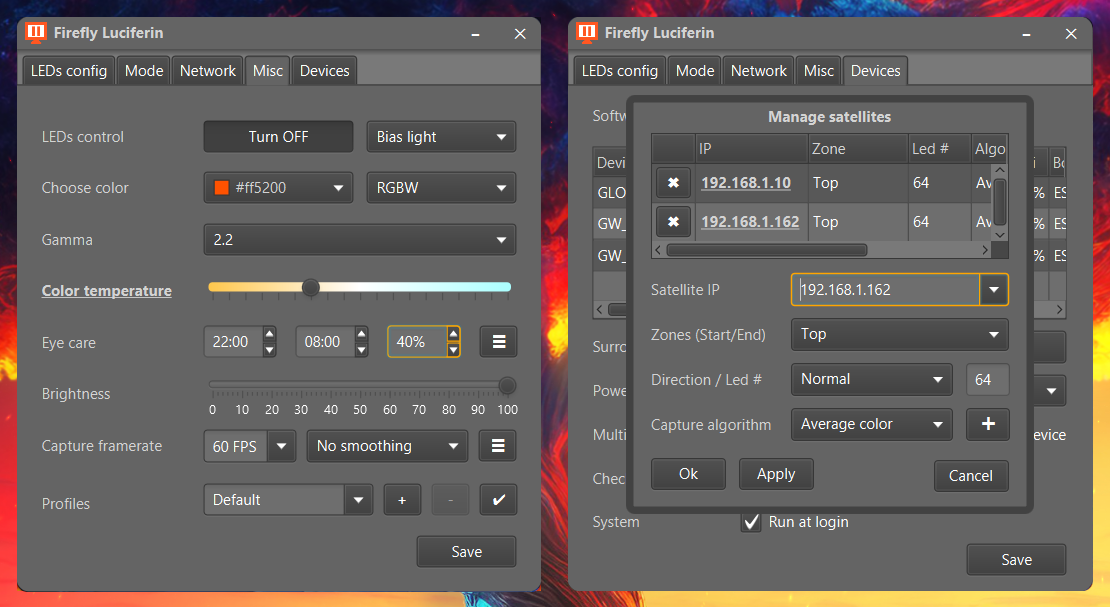Switch to LEDs config tab in right window

click(x=619, y=71)
